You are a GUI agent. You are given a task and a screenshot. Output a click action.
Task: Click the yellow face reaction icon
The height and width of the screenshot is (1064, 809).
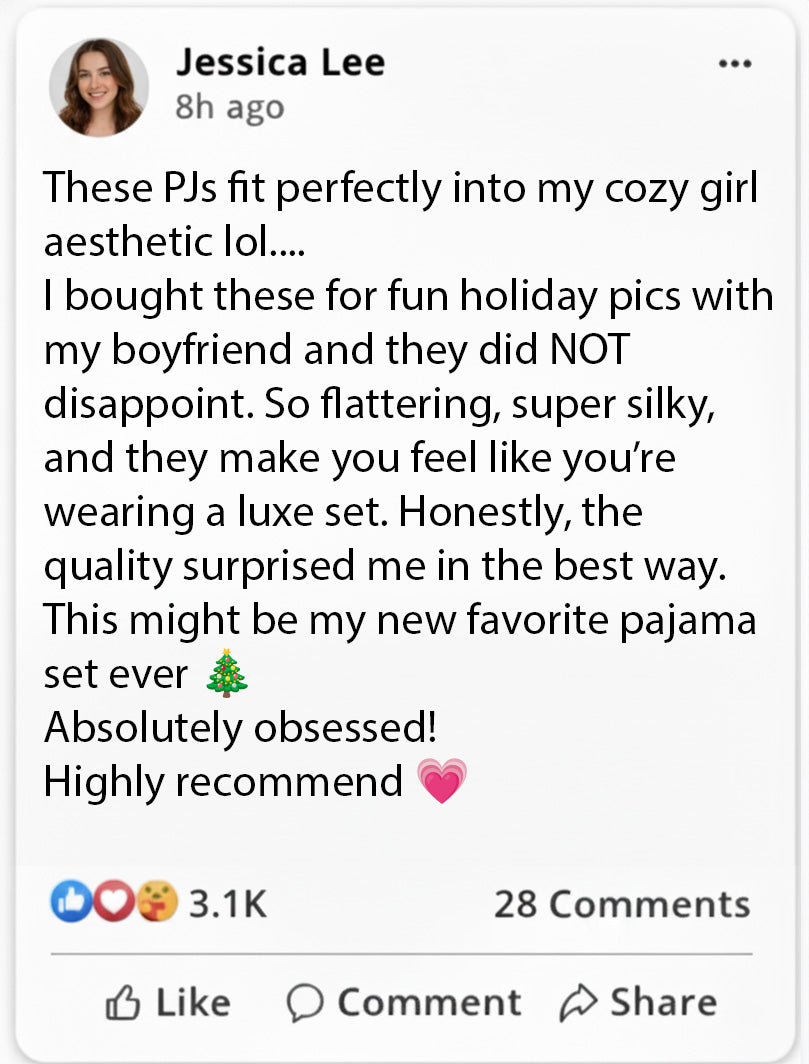click(158, 903)
